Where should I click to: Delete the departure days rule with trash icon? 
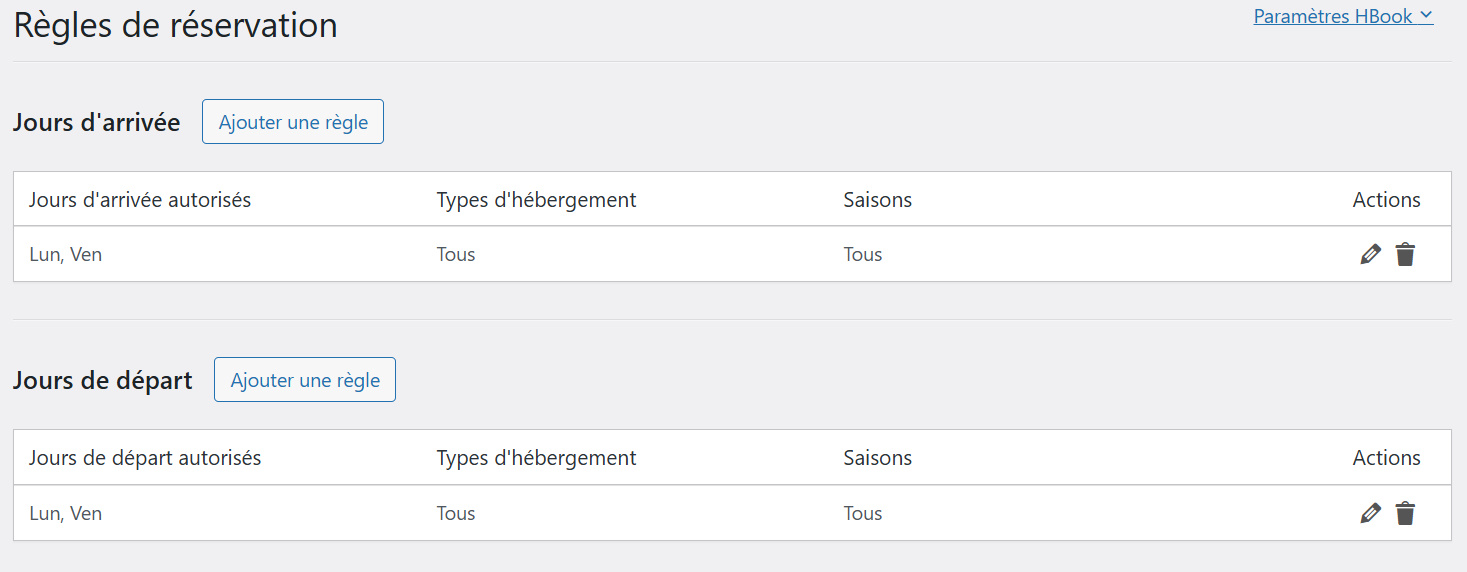(x=1405, y=514)
